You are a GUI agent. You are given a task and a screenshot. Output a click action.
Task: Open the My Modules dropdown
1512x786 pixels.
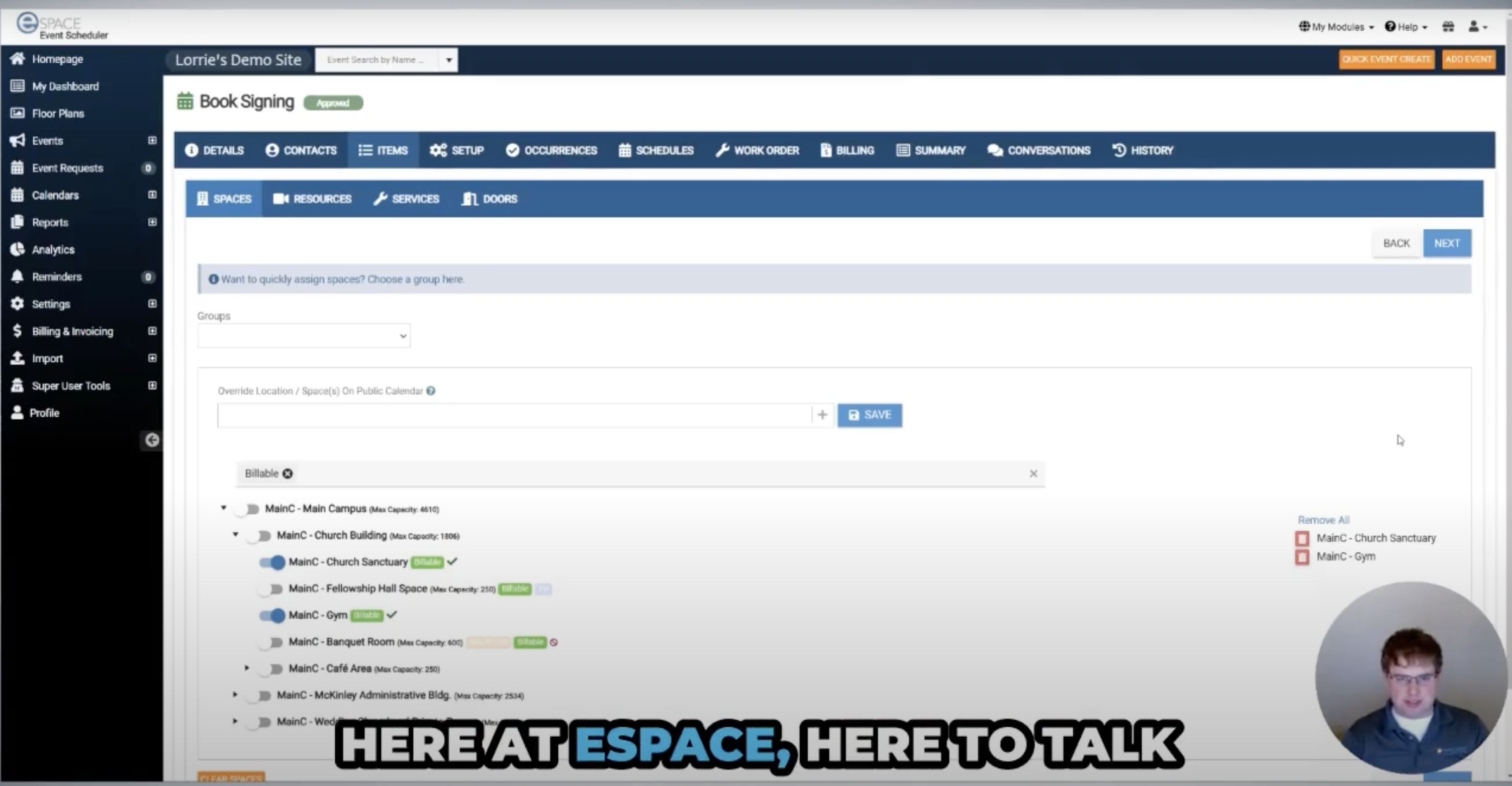1336,27
